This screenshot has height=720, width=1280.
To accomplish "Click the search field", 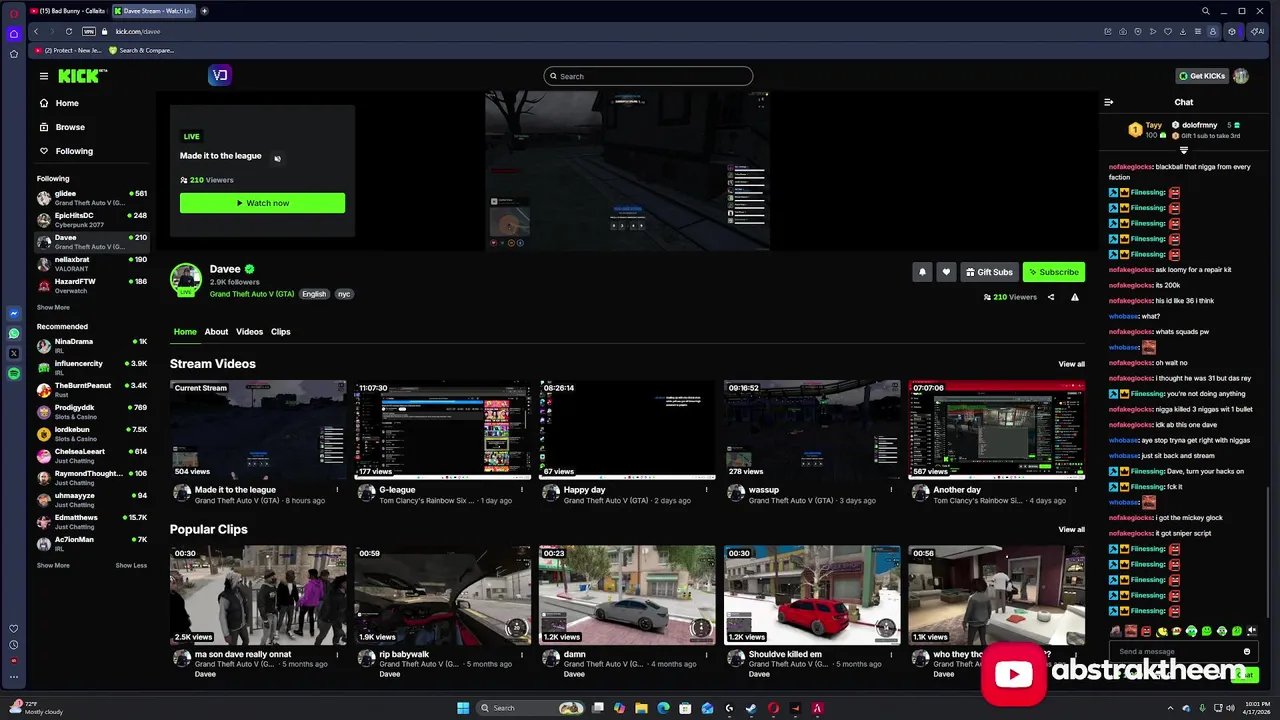I will tap(648, 76).
